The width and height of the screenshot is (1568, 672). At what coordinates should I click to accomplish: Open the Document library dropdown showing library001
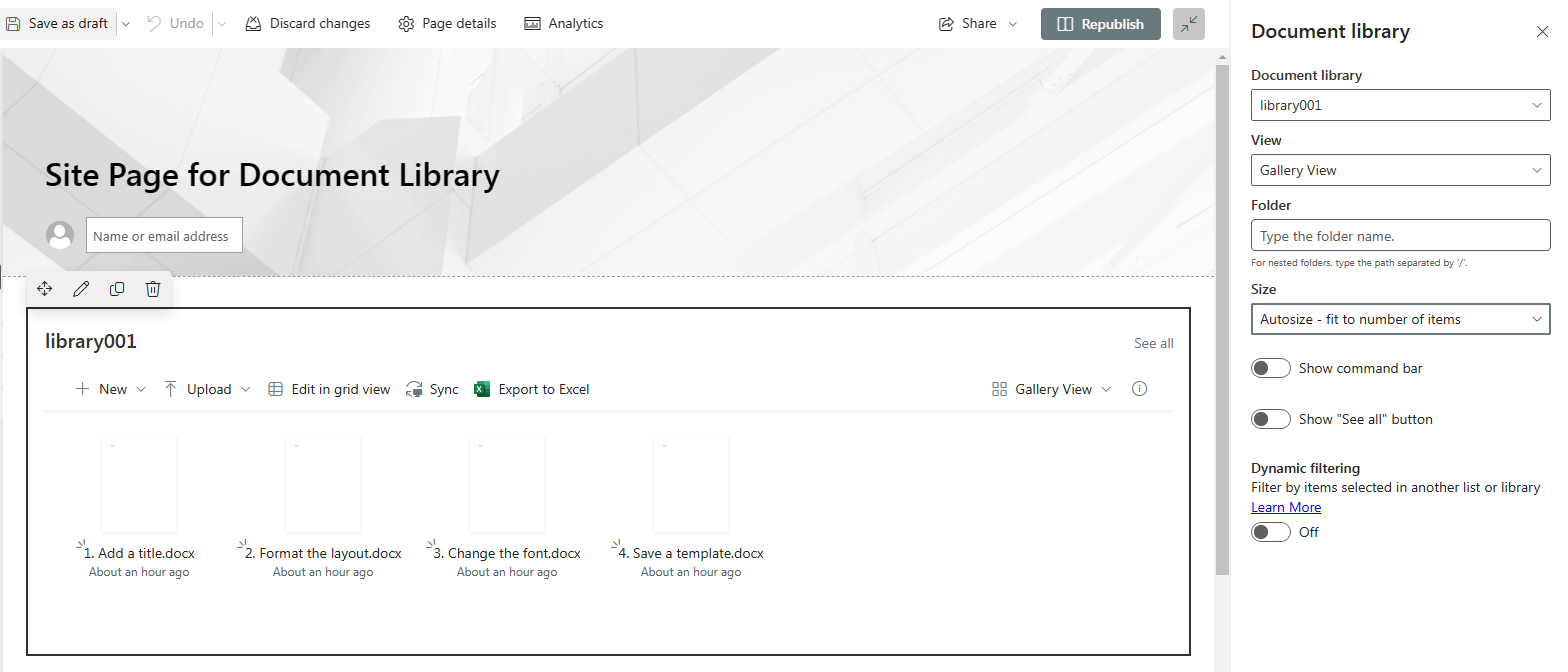coord(1400,105)
